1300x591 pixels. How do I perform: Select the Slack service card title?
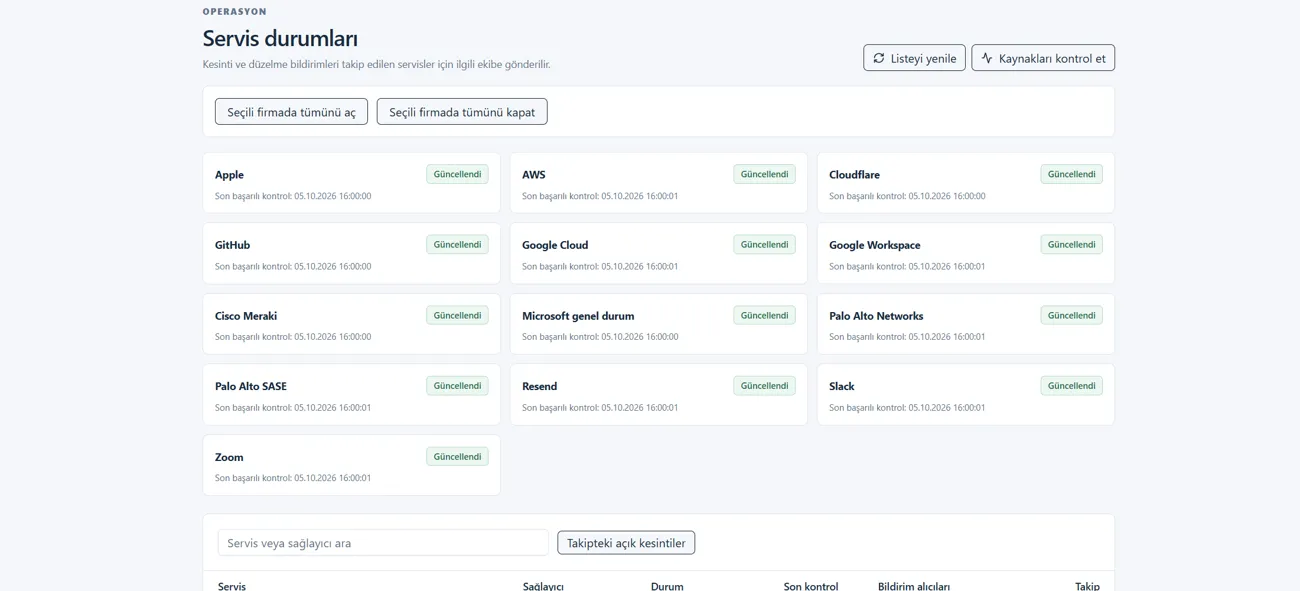point(842,386)
